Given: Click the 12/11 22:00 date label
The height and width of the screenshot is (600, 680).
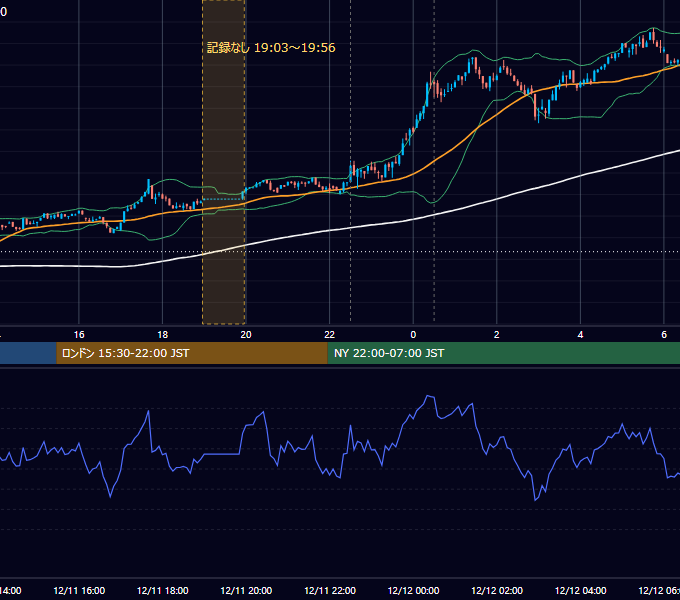Looking at the screenshot, I should (330, 591).
